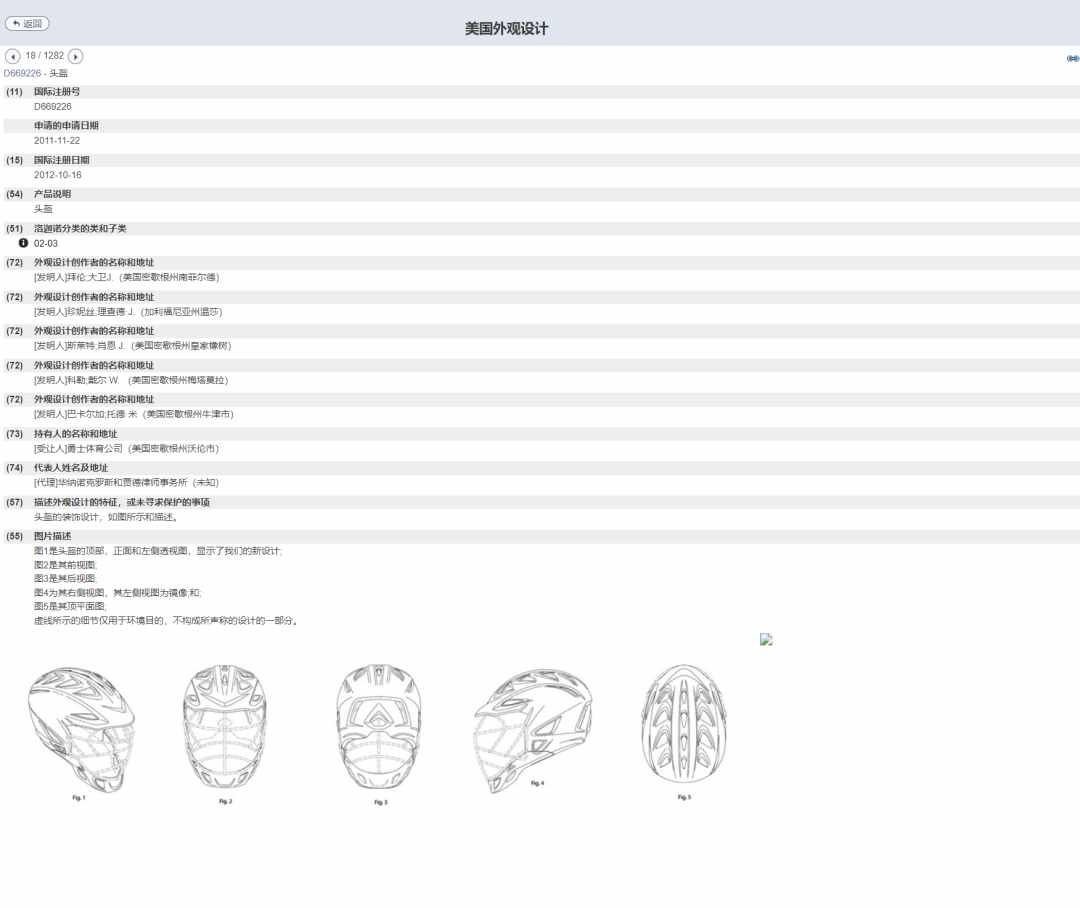Select the inventor line ending 南菲尔德)
This screenshot has width=1080, height=908.
point(127,278)
